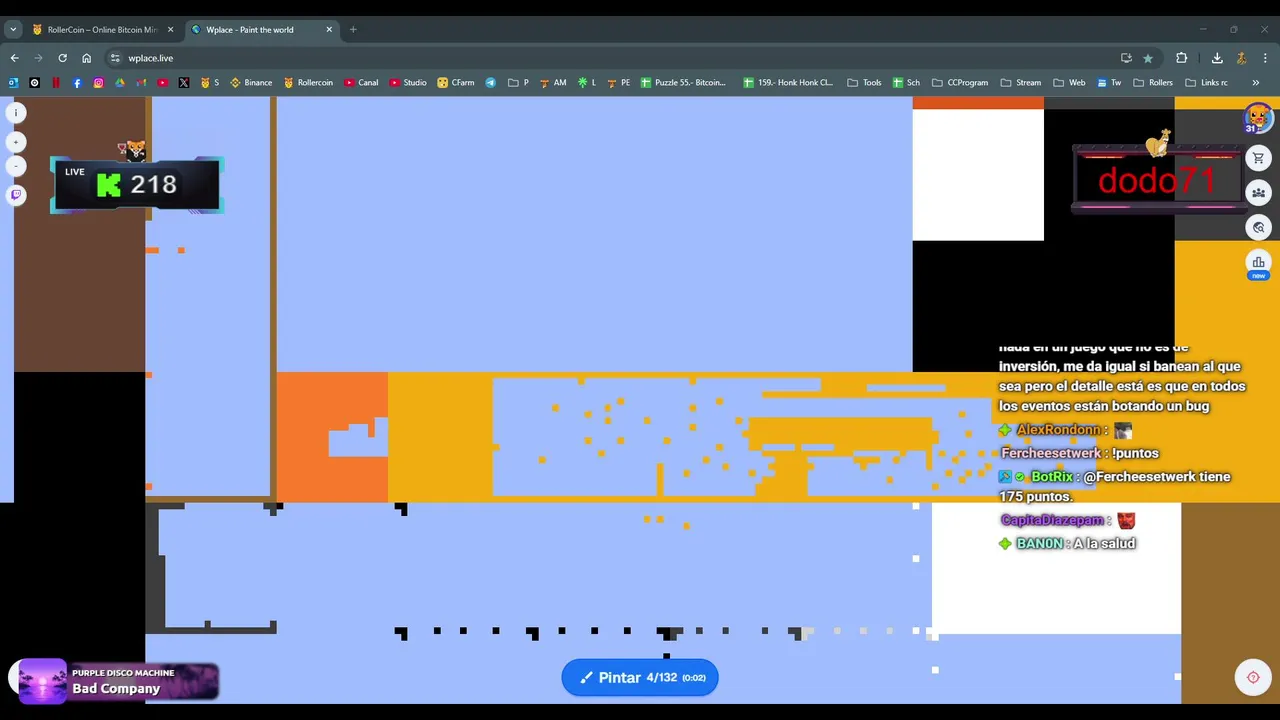Open the CFarm bookmark
Screen dimensions: 1280x720
click(x=456, y=83)
